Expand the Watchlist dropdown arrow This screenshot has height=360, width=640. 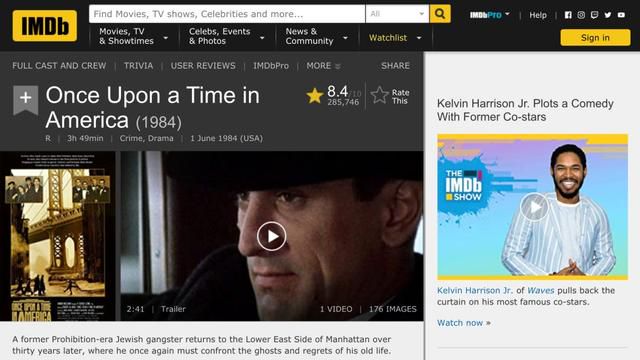[x=419, y=38]
